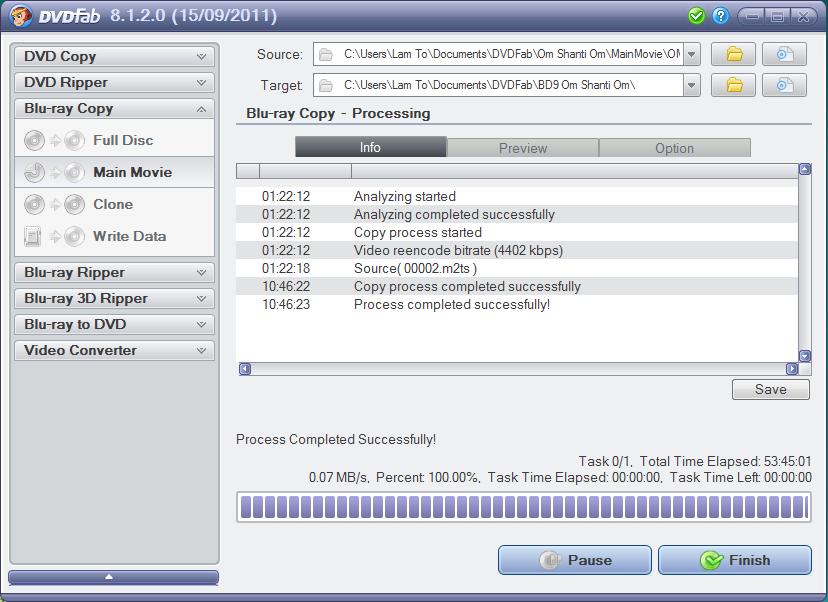Select log row 'Source( 00002.m2ts )'
Image resolution: width=828 pixels, height=602 pixels.
pos(516,268)
